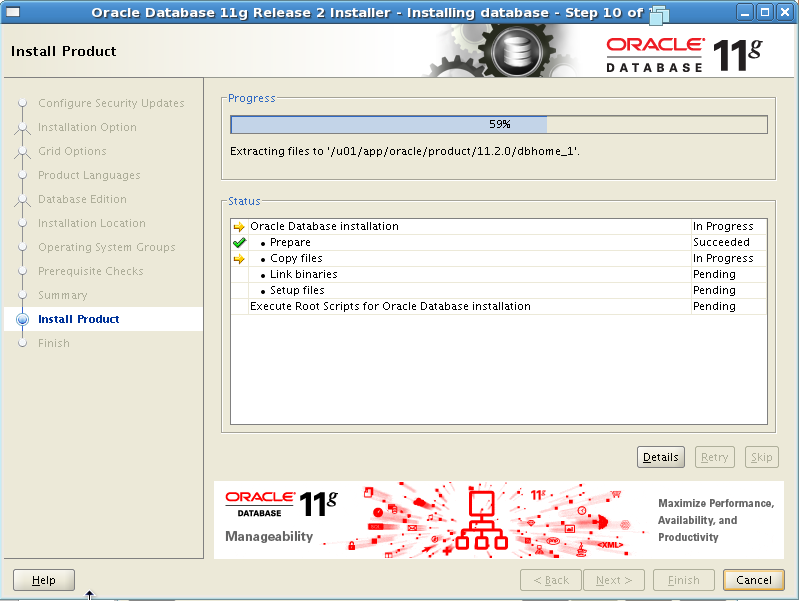The height and width of the screenshot is (601, 799).
Task: Select the Setup files row
Action: pyautogui.click(x=499, y=290)
